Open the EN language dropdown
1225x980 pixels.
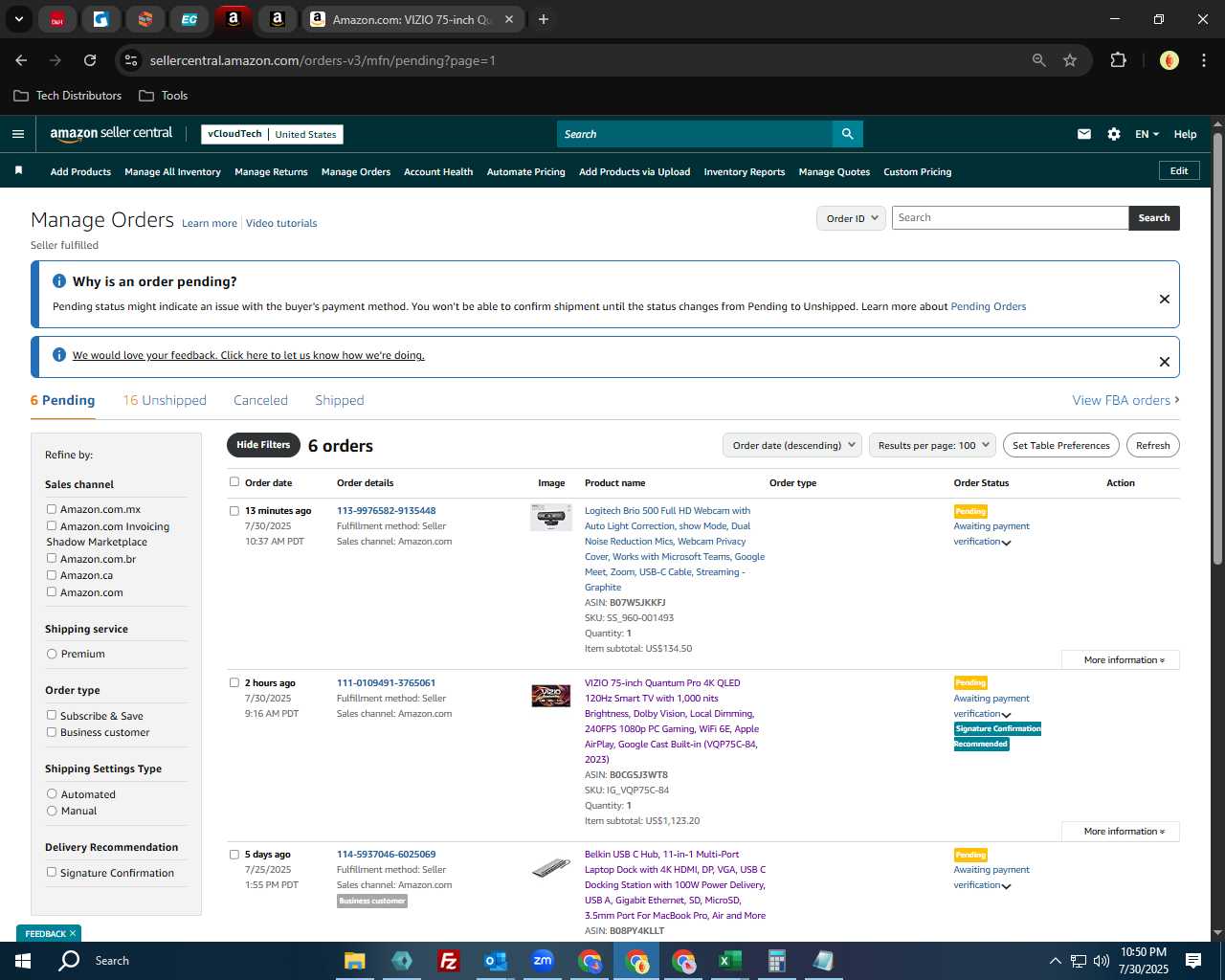tap(1147, 134)
